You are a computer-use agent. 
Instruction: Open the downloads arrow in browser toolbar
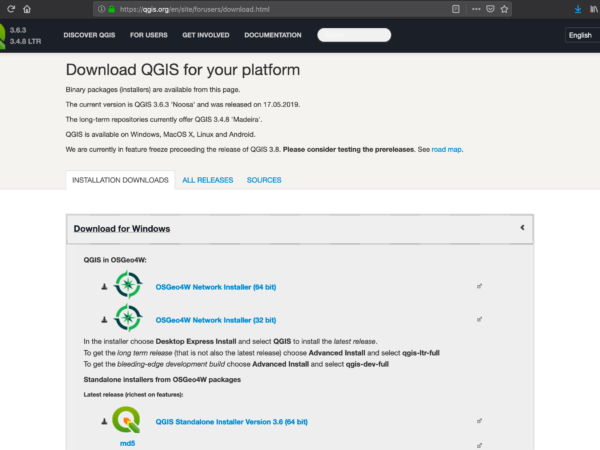(x=578, y=9)
